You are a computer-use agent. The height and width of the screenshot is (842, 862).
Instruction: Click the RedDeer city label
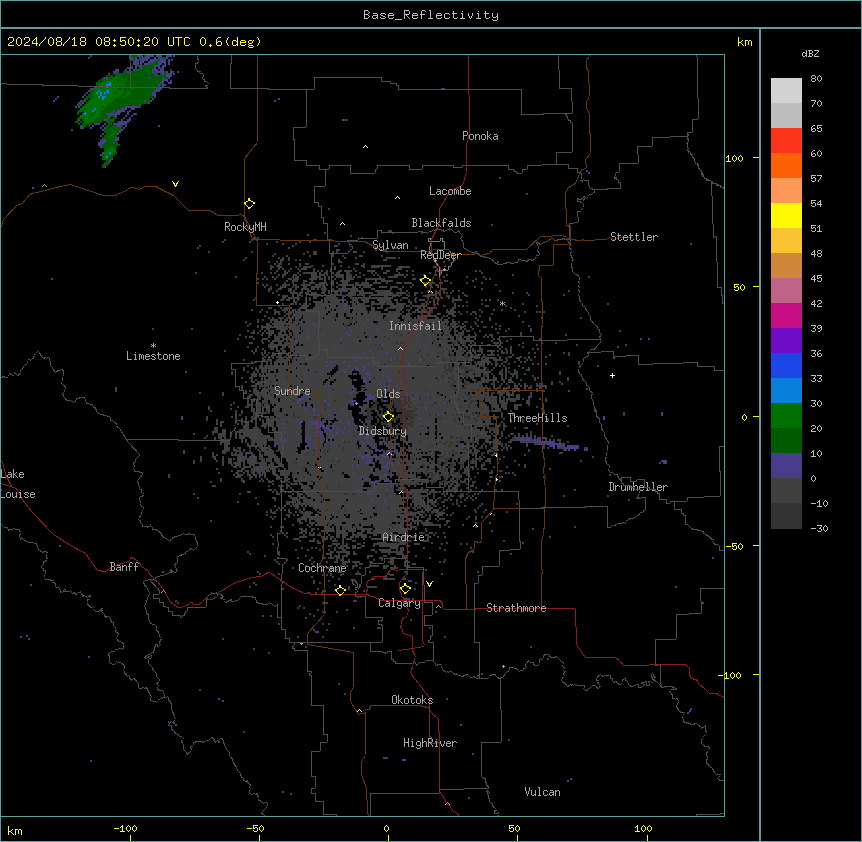click(440, 255)
